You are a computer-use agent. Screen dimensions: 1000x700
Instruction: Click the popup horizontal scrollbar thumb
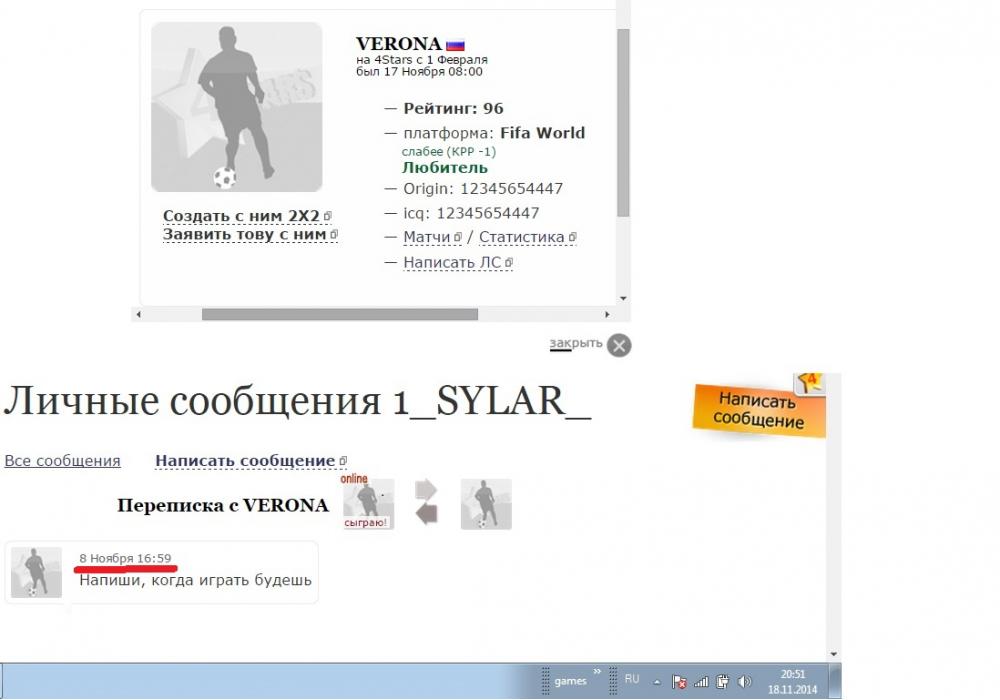(340, 314)
